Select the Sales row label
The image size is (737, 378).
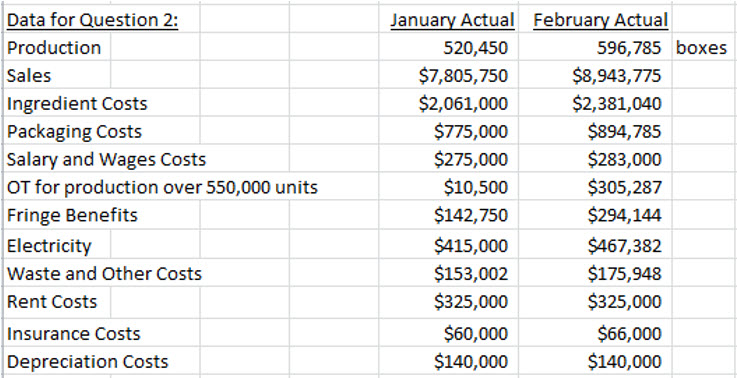[29, 76]
